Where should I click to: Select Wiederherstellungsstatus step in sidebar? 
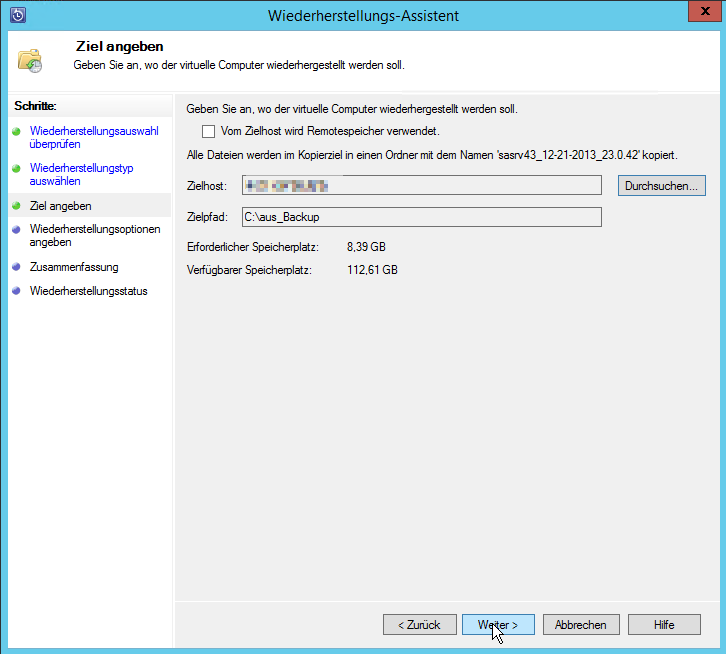88,291
